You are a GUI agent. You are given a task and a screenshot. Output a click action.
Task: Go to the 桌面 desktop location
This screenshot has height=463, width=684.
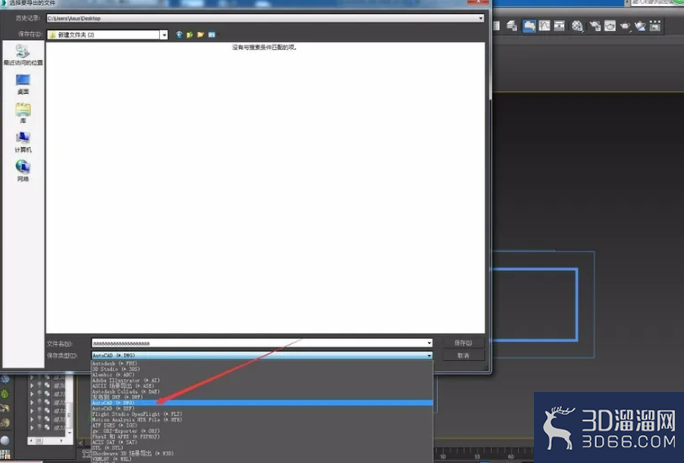click(23, 84)
